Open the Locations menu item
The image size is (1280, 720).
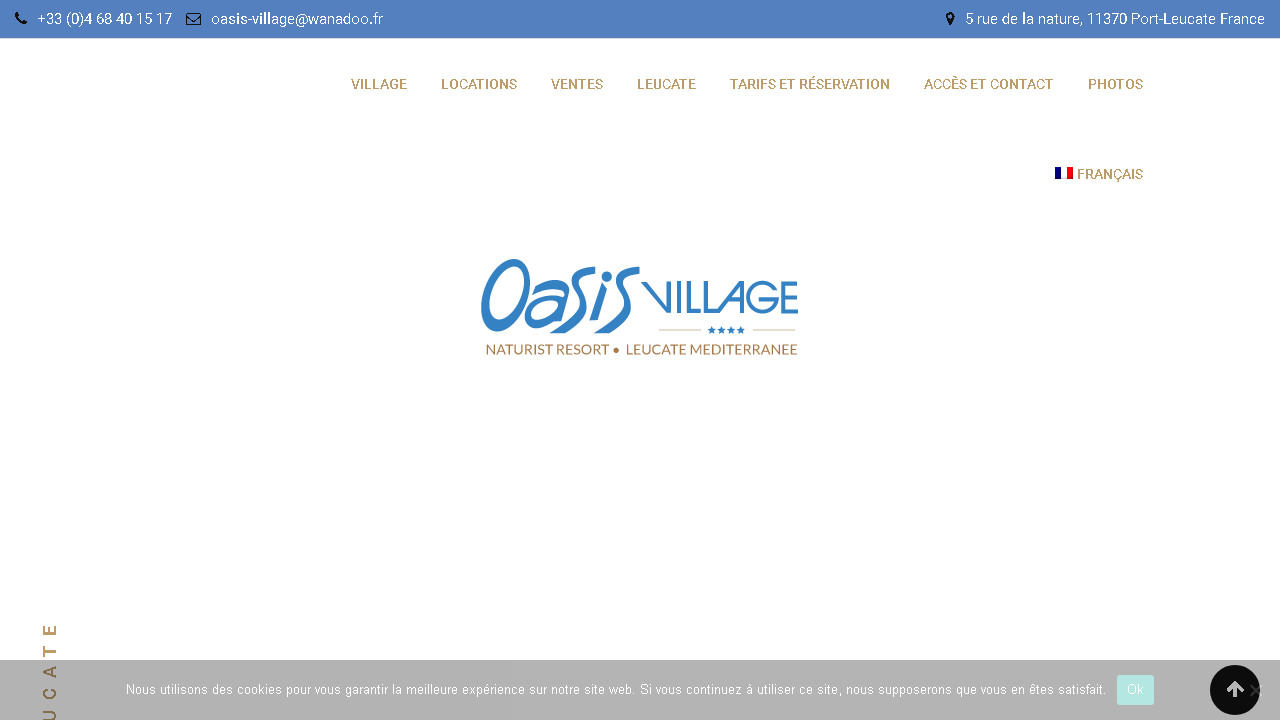click(x=479, y=84)
